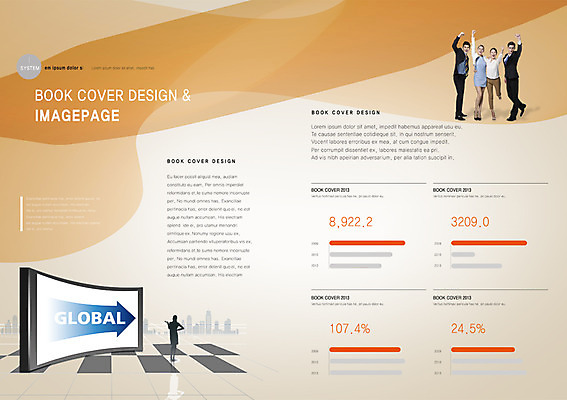Select the BOOK COVER DESIGN heading under the team photo

(x=346, y=112)
